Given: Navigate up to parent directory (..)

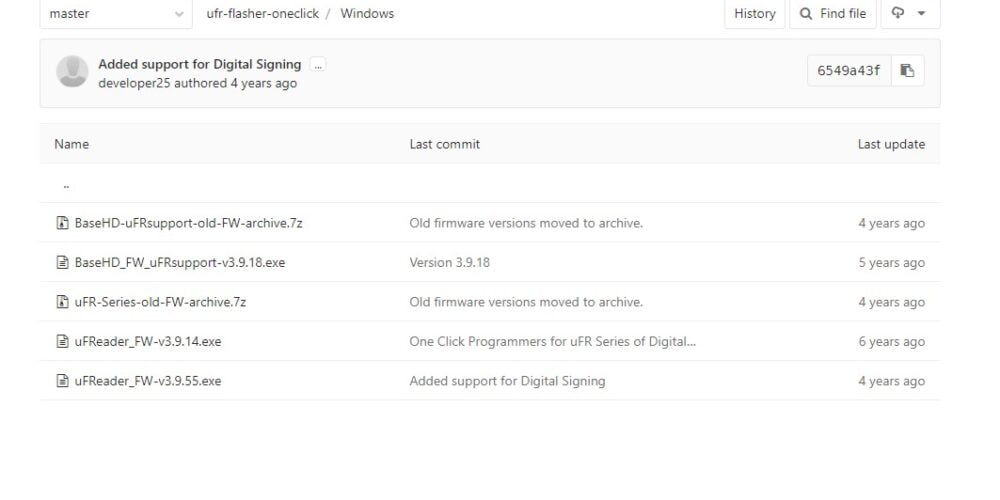Looking at the screenshot, I should pos(66,186).
